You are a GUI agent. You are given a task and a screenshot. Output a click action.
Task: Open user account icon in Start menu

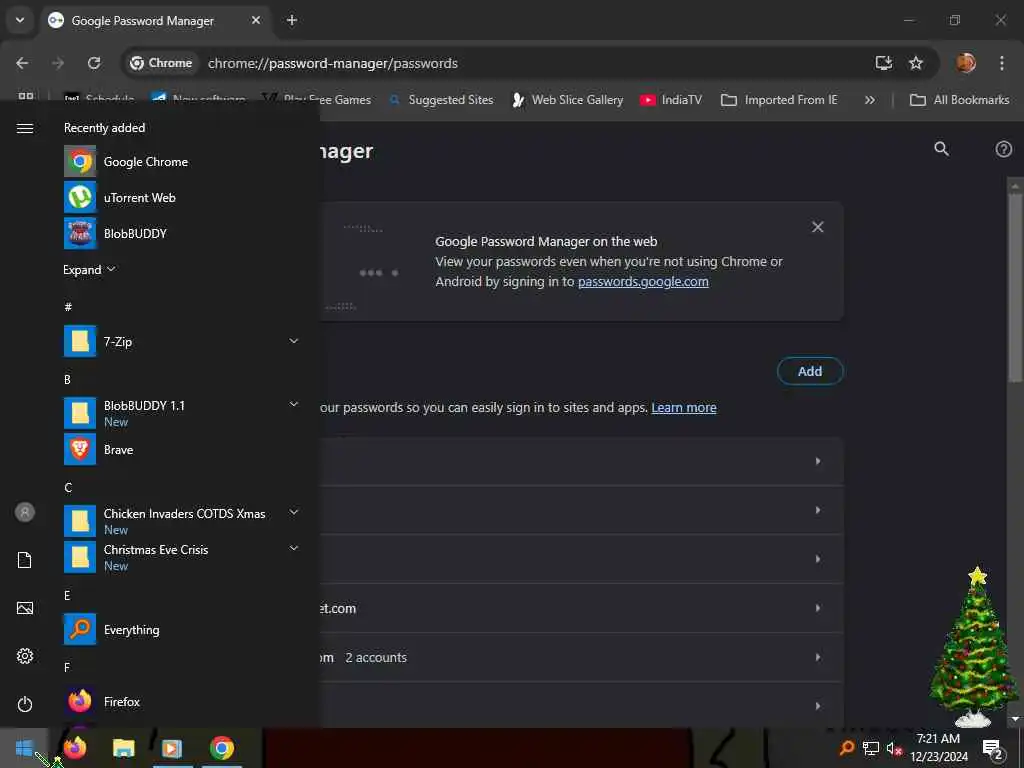[x=25, y=512]
